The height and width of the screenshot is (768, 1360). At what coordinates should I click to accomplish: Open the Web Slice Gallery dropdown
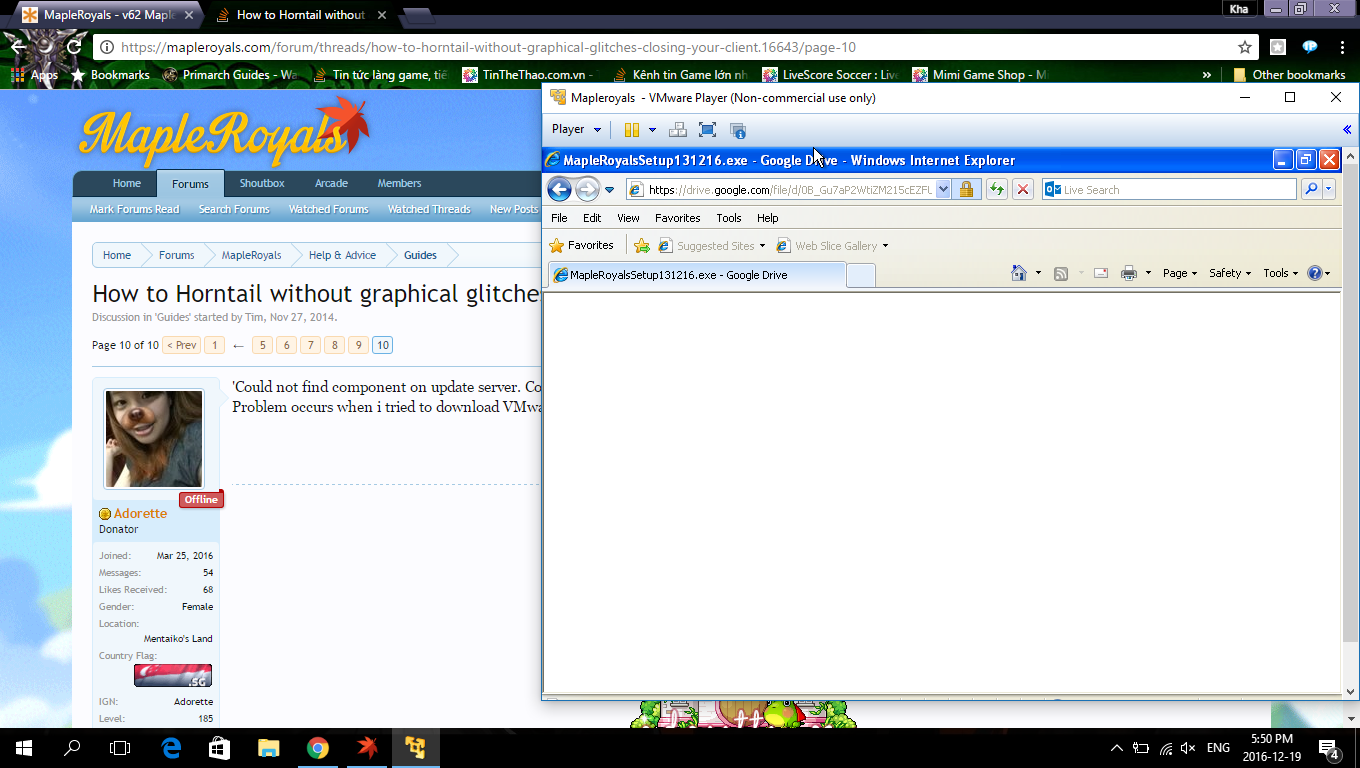click(835, 246)
